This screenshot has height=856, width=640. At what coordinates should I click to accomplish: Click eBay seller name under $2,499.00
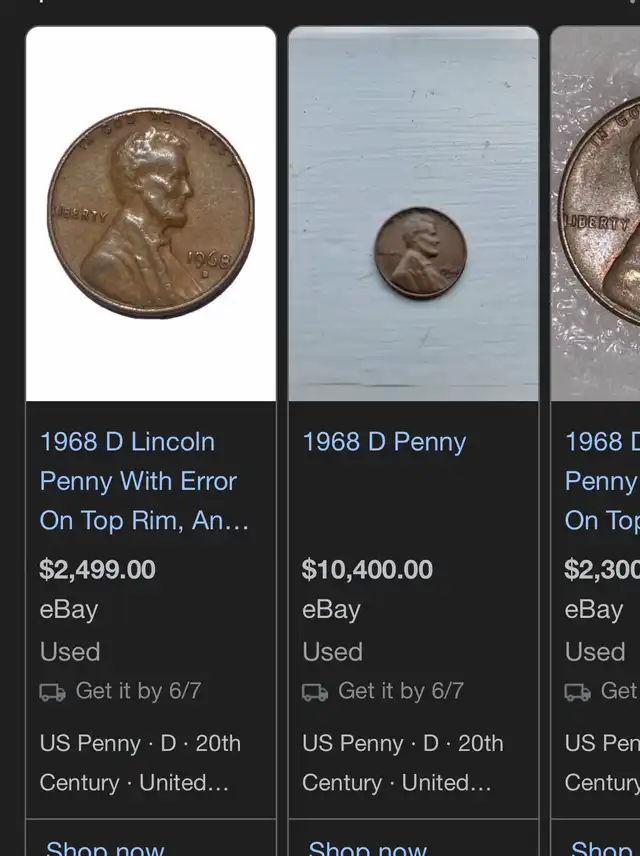click(69, 610)
